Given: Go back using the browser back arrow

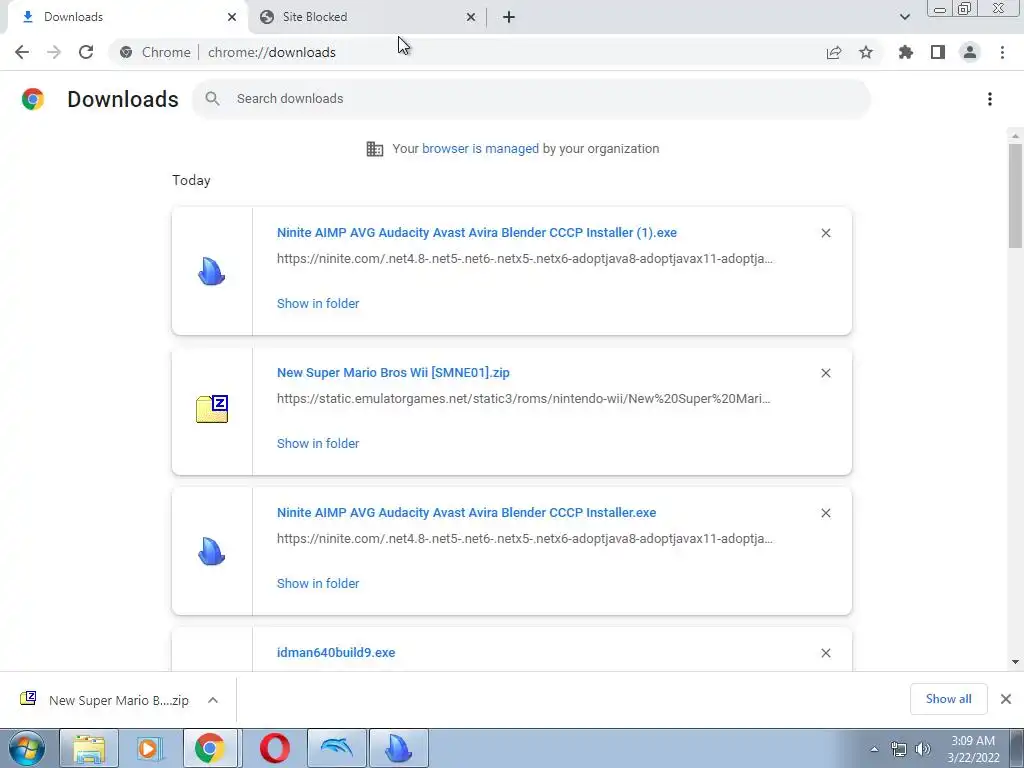Looking at the screenshot, I should pyautogui.click(x=22, y=52).
